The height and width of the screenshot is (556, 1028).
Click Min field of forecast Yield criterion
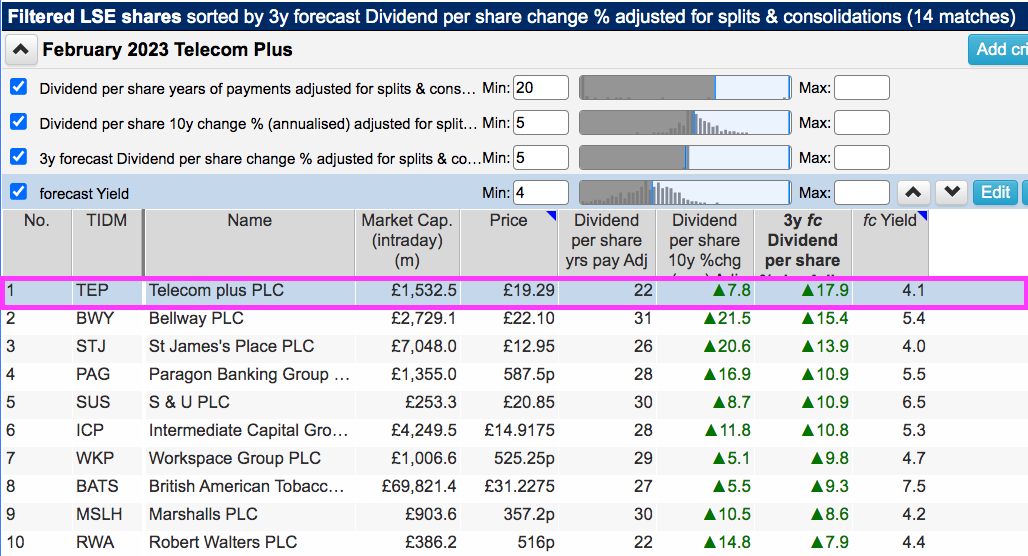[x=541, y=193]
